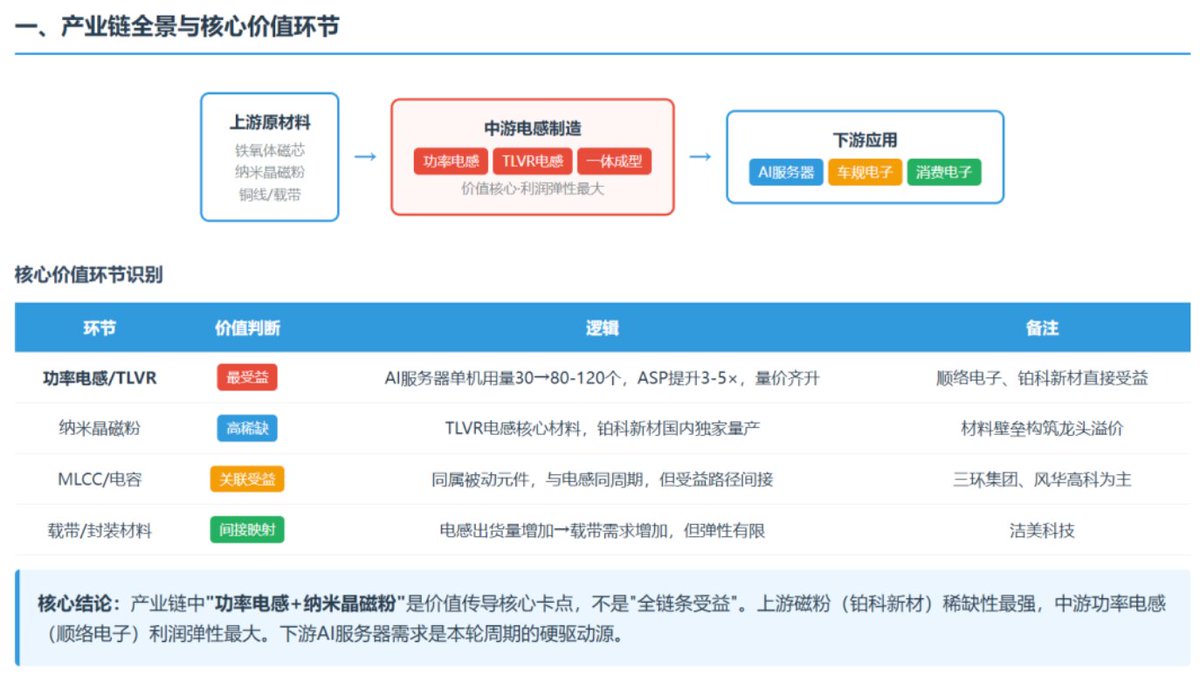Click the arrow between 上游 and 中游 boxes
Viewport: 1200px width, 676px height.
coord(366,157)
